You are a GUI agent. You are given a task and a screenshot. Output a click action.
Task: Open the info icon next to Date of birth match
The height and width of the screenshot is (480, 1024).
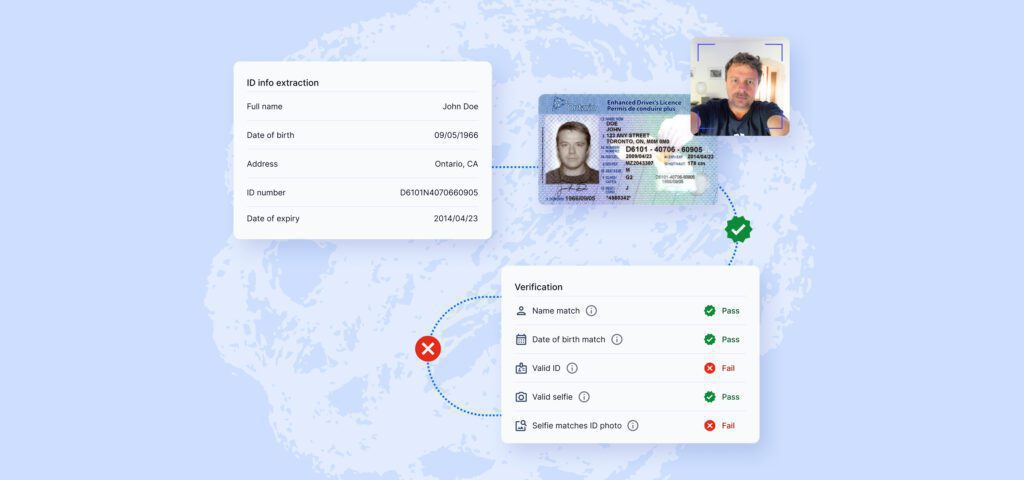(617, 340)
